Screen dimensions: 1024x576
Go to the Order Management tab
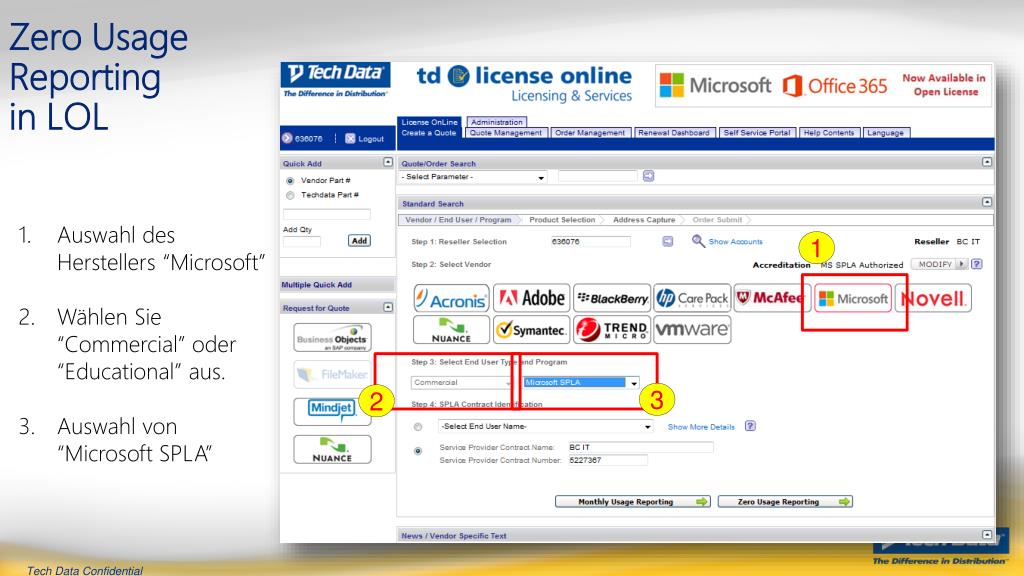tap(590, 133)
